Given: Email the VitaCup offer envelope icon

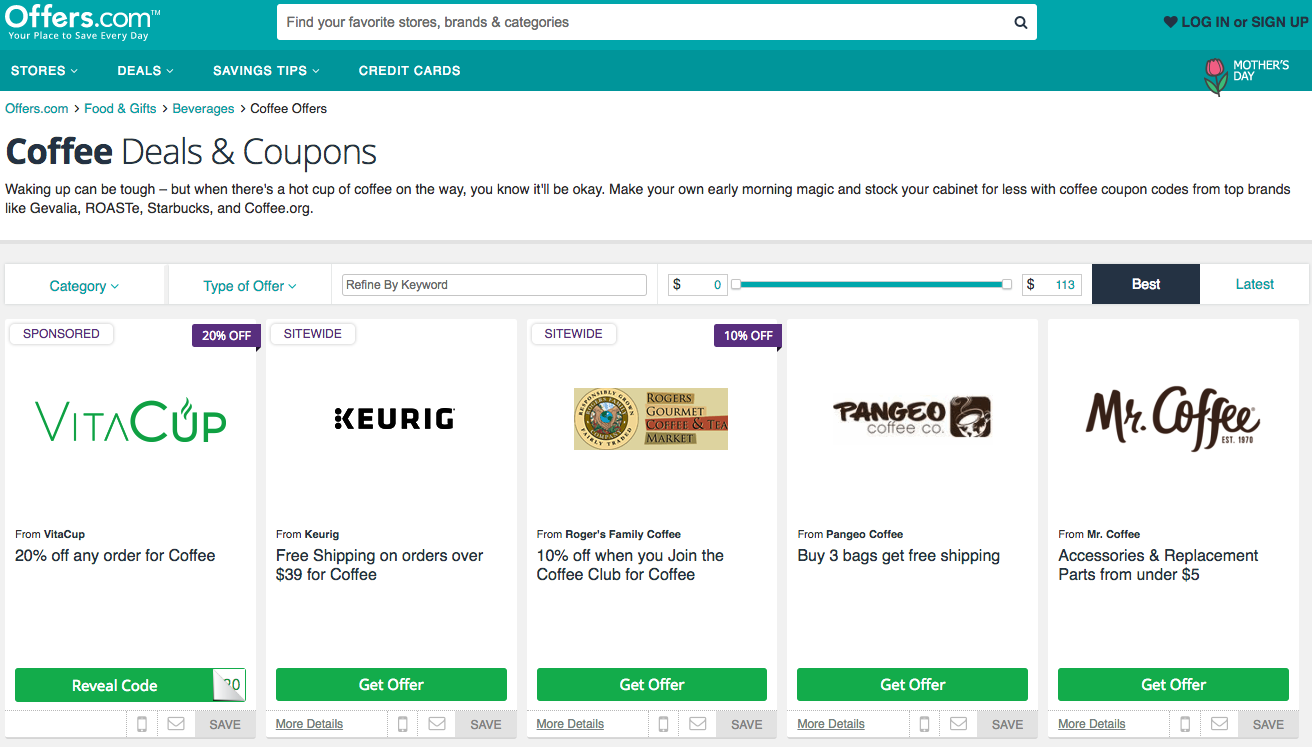Looking at the screenshot, I should pyautogui.click(x=175, y=724).
